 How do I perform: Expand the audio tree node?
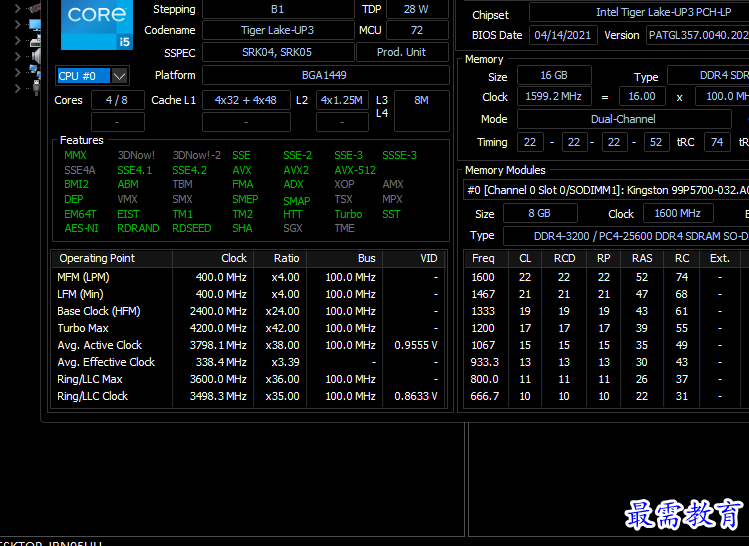tap(17, 56)
